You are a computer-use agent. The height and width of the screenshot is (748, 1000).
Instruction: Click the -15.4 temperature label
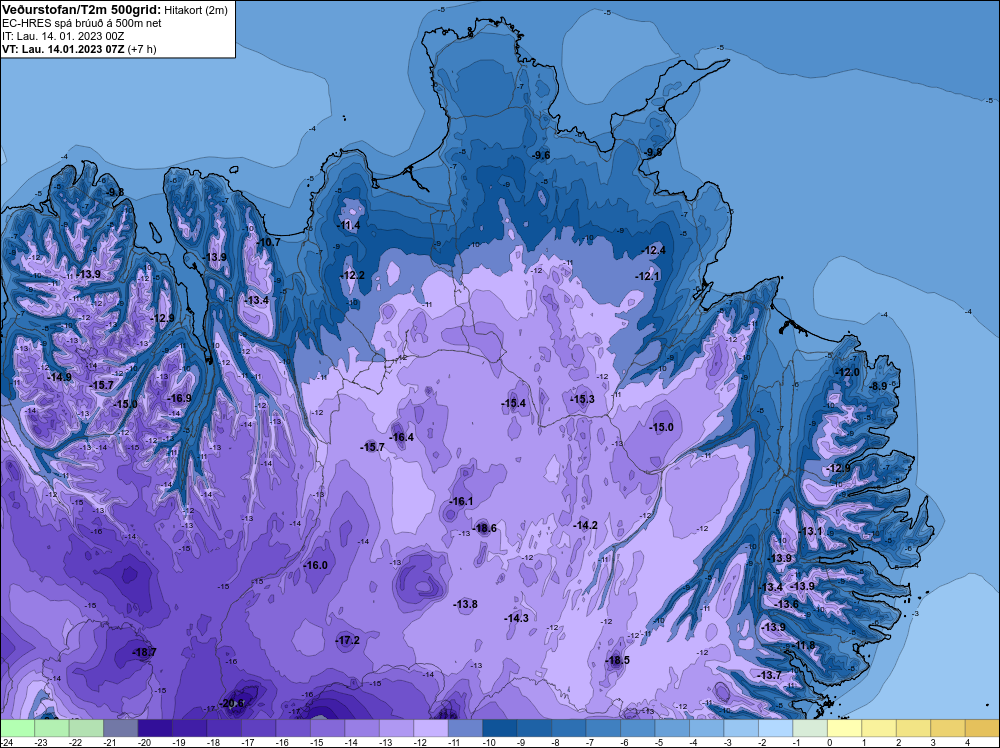pos(513,403)
